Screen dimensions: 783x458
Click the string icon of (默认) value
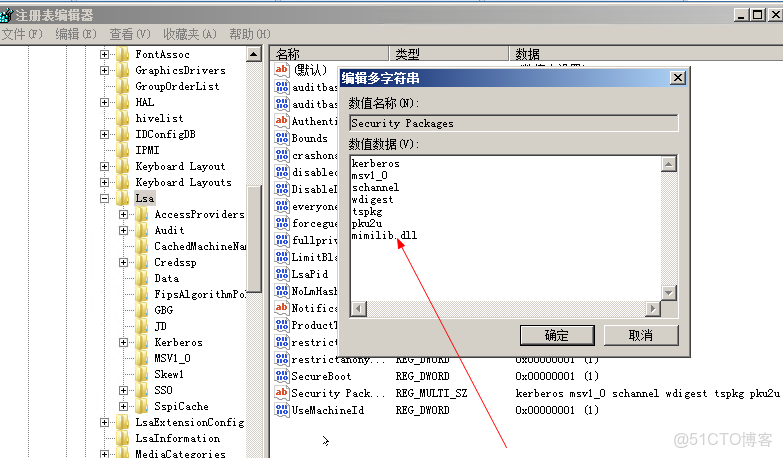point(282,70)
